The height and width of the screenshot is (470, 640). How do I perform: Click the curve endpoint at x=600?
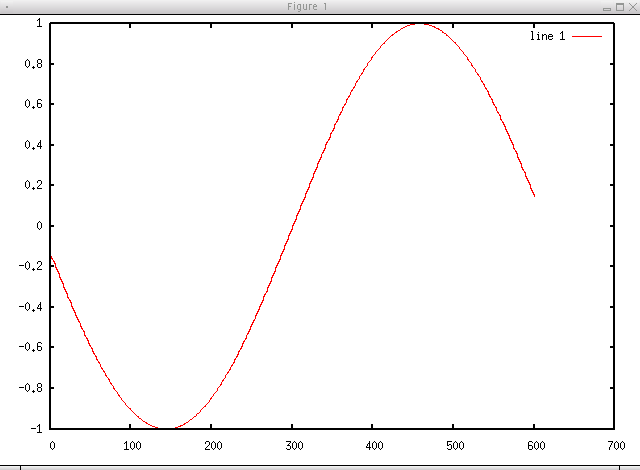[534, 196]
